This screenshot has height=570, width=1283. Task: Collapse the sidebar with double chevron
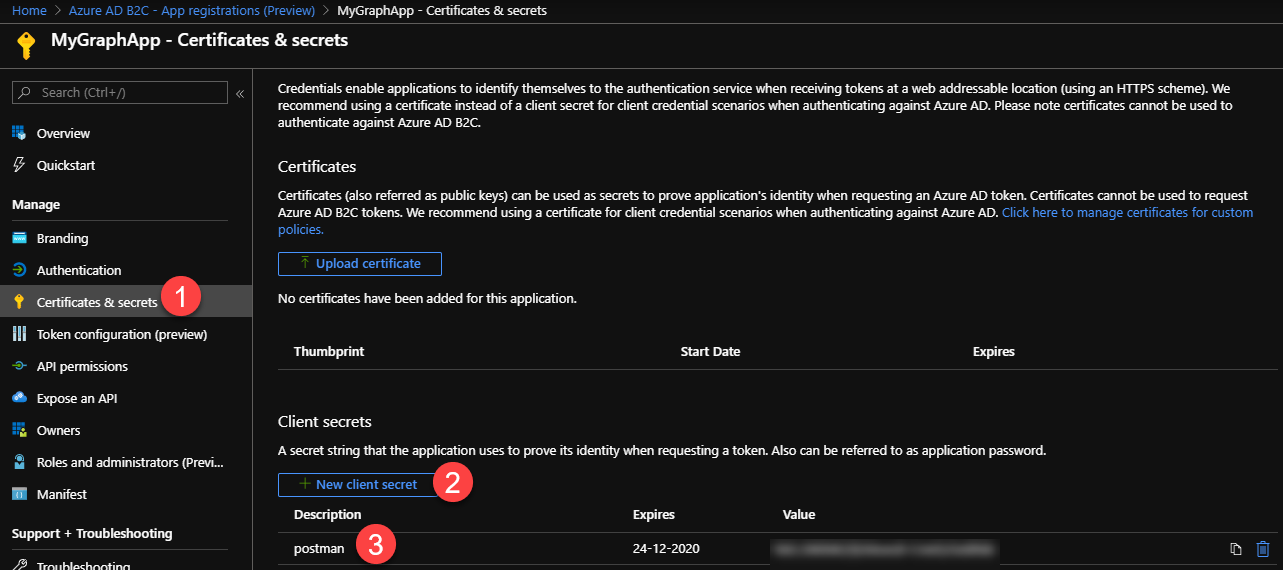pyautogui.click(x=240, y=93)
